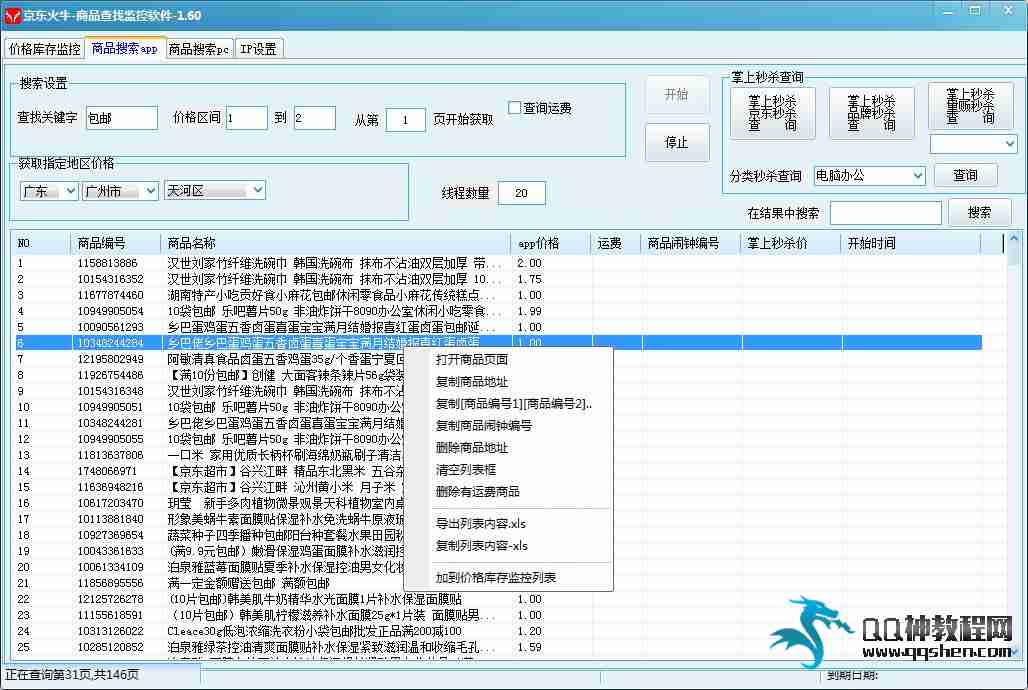1028x690 pixels.
Task: Click the 查询 button beside 电脑办公
Action: pyautogui.click(x=965, y=176)
